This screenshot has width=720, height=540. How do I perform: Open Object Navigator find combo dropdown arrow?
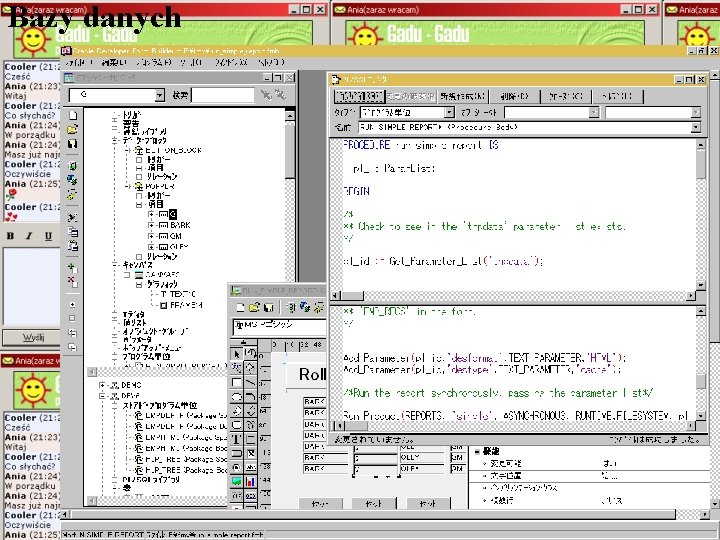point(159,95)
